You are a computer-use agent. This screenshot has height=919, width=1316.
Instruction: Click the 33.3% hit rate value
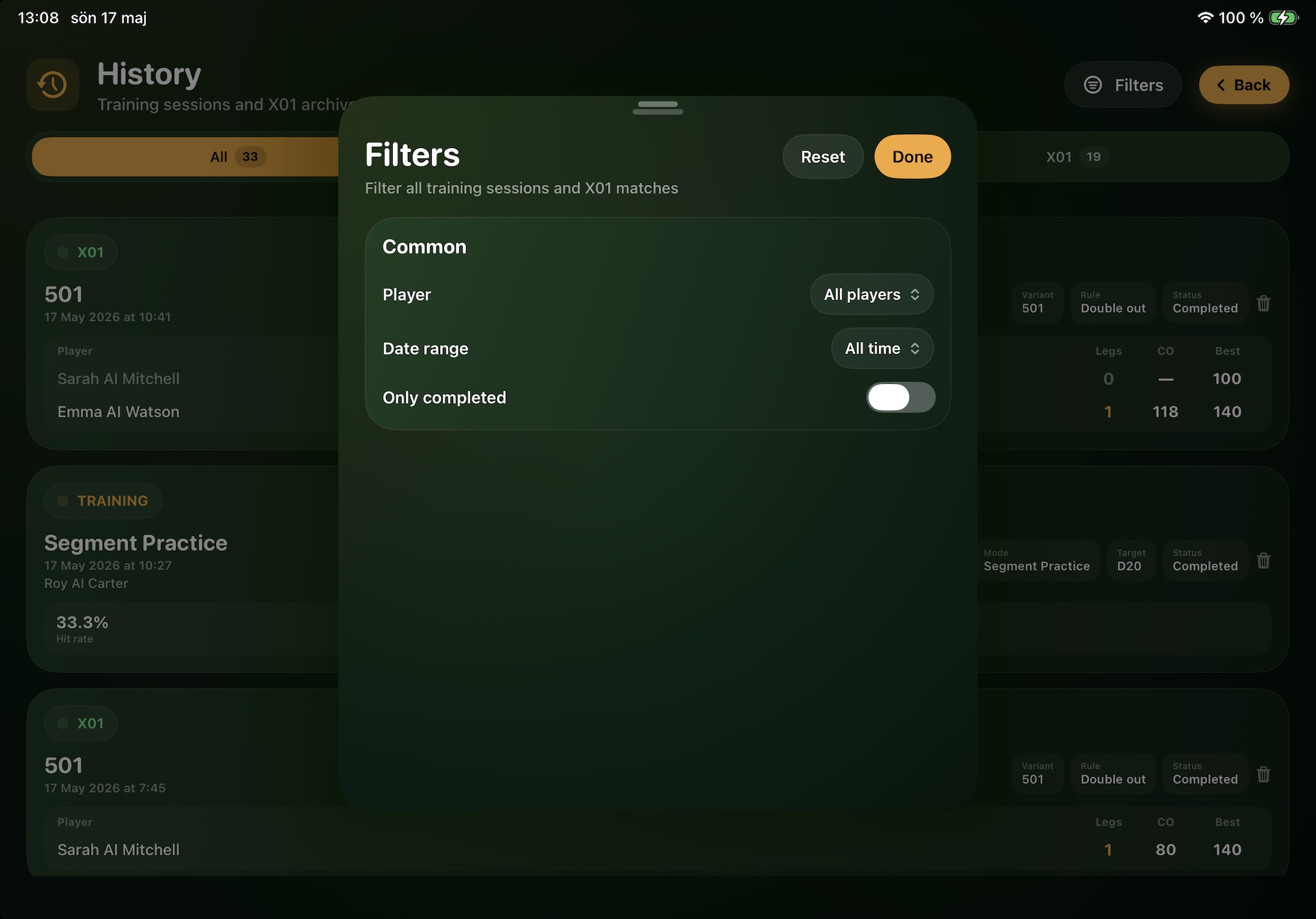82,622
